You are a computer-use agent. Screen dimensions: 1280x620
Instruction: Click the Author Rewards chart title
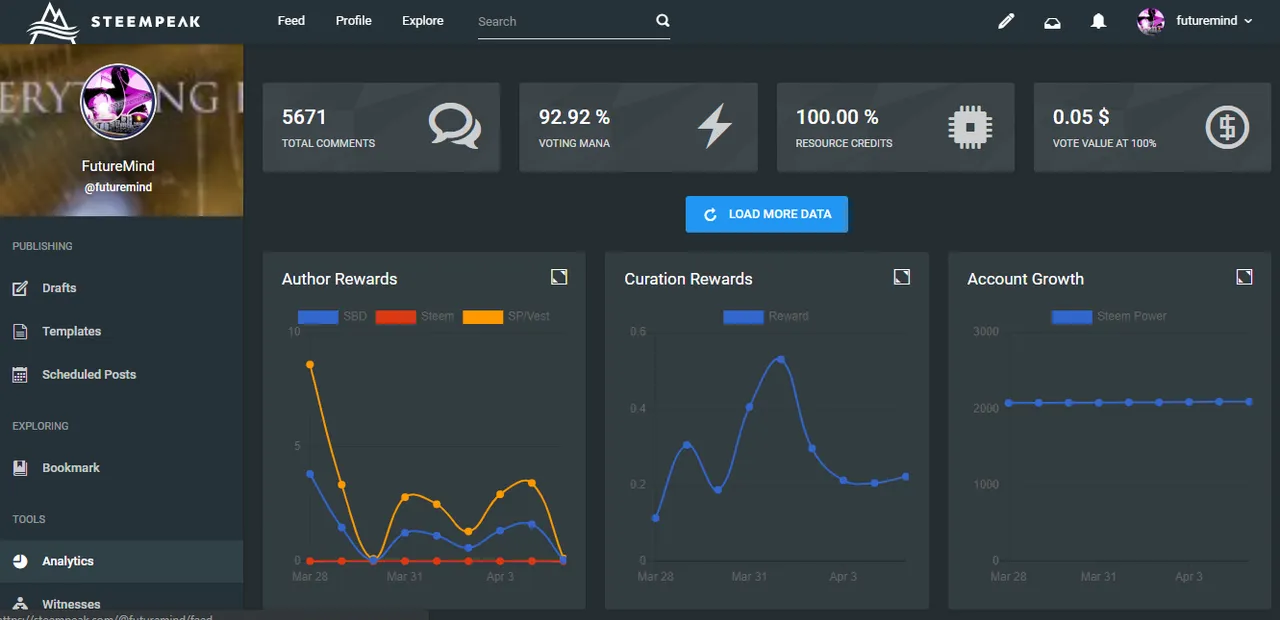[x=340, y=279]
